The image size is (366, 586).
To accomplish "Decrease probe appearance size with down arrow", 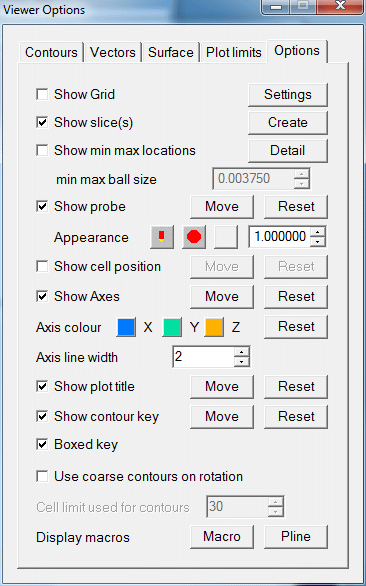I will 317,241.
